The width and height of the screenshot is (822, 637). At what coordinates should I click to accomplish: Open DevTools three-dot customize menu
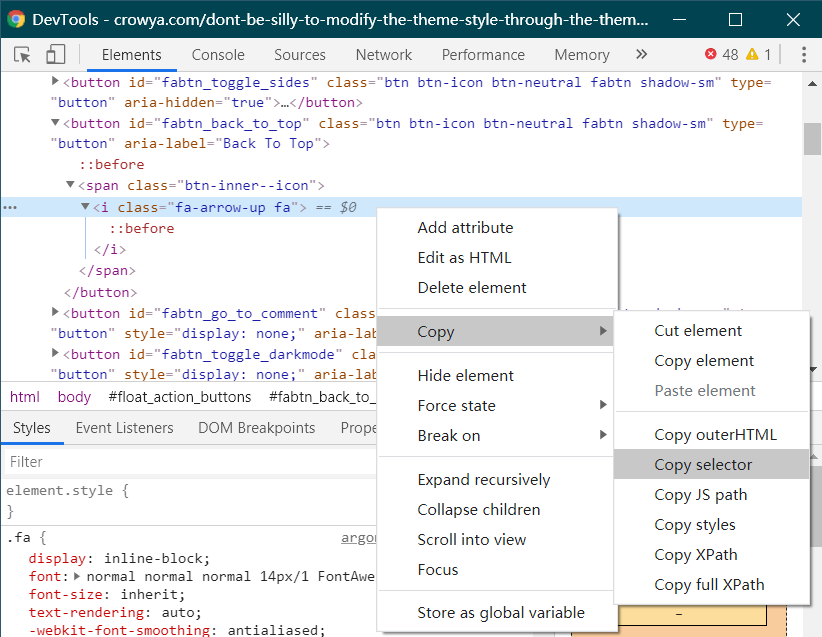pyautogui.click(x=803, y=55)
